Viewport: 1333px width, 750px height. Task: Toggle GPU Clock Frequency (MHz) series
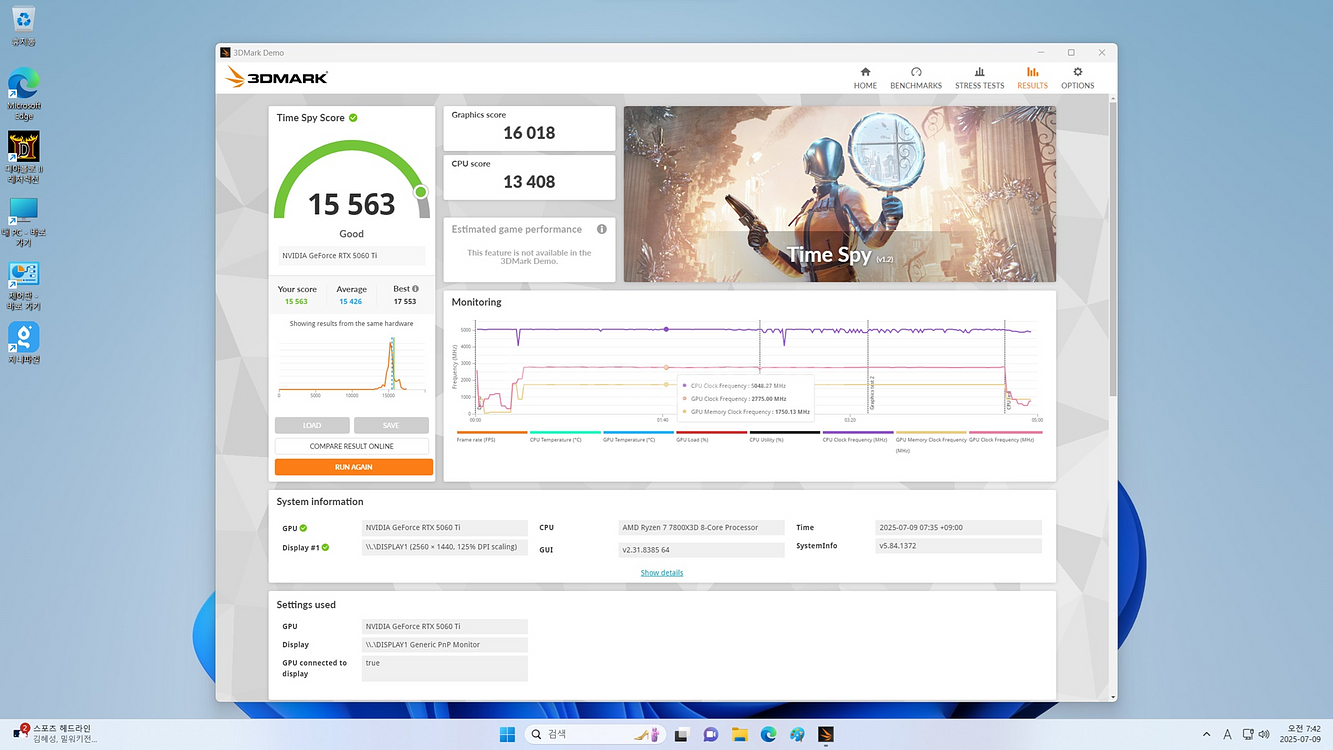[1005, 437]
